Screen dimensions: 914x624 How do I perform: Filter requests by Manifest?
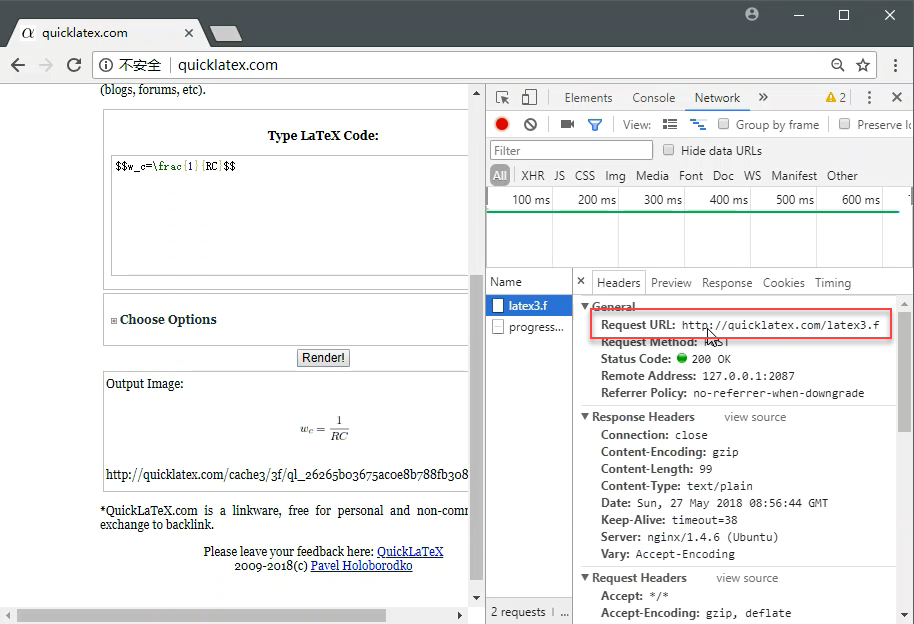coord(794,176)
